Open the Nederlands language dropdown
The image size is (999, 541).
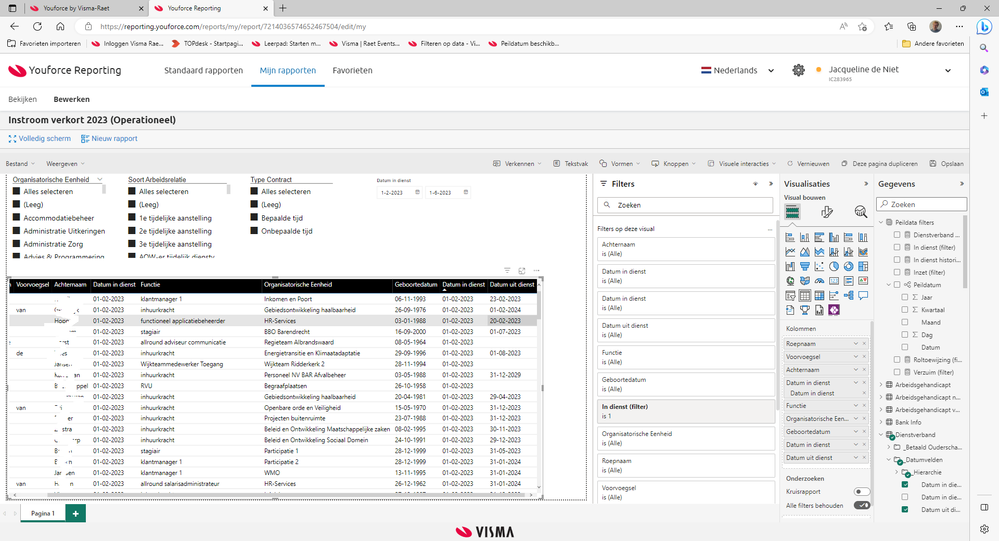(738, 70)
